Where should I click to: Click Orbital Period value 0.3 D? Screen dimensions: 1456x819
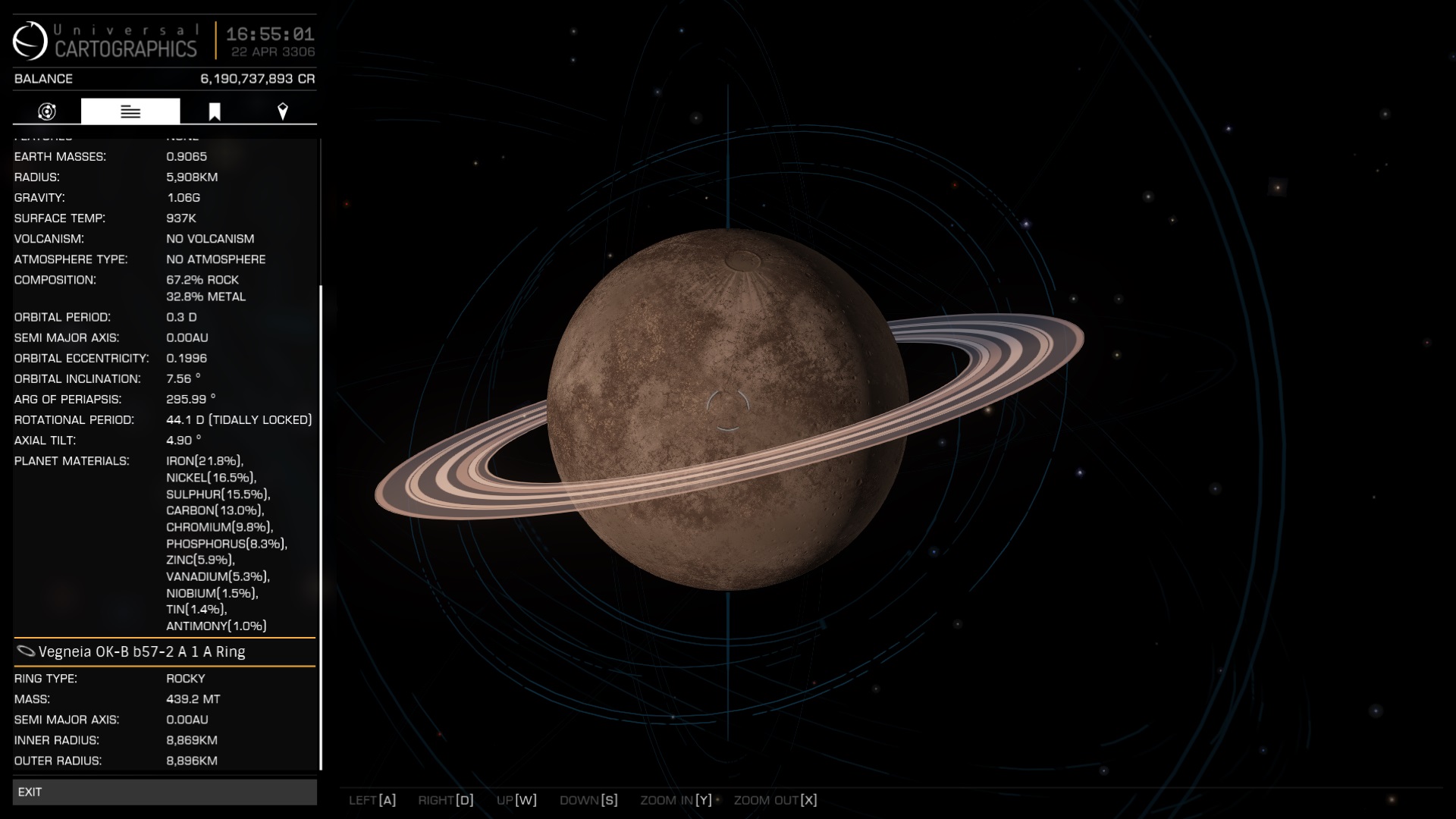click(181, 317)
